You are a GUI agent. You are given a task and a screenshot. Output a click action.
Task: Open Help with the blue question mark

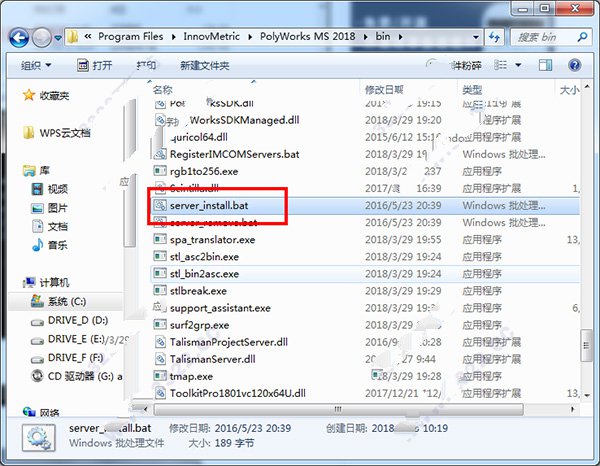[574, 65]
